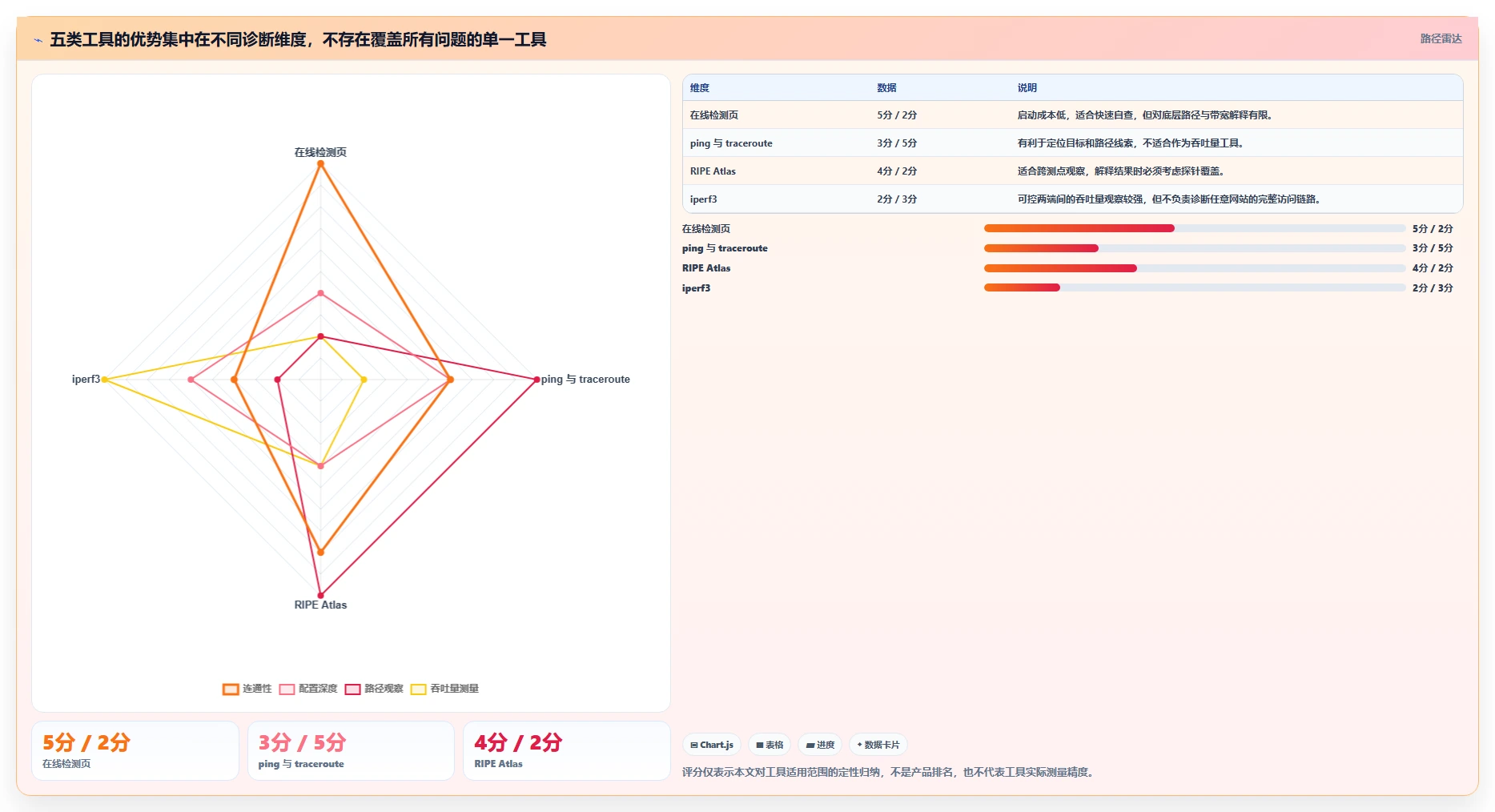The image size is (1495, 812).
Task: Click the ping 与 traceroute progress bar
Action: pyautogui.click(x=1195, y=248)
